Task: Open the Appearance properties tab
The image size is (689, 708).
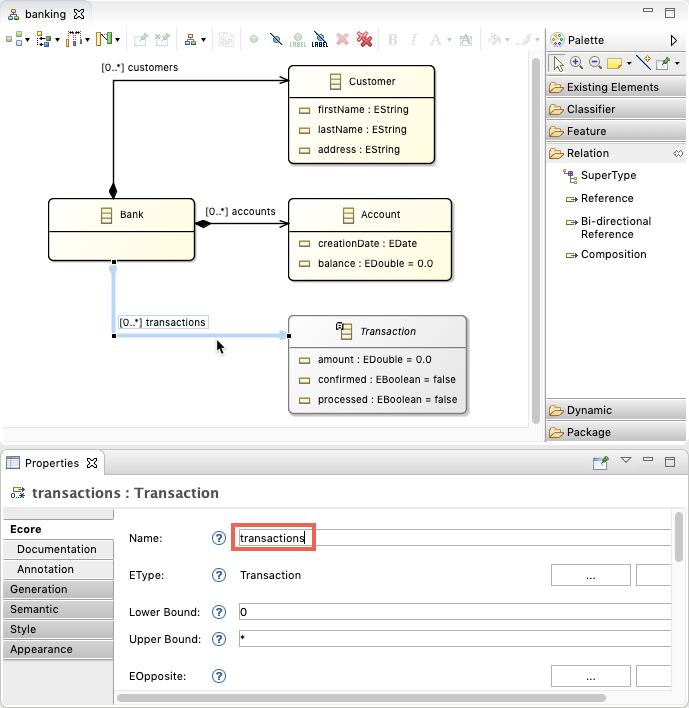Action: [x=58, y=649]
